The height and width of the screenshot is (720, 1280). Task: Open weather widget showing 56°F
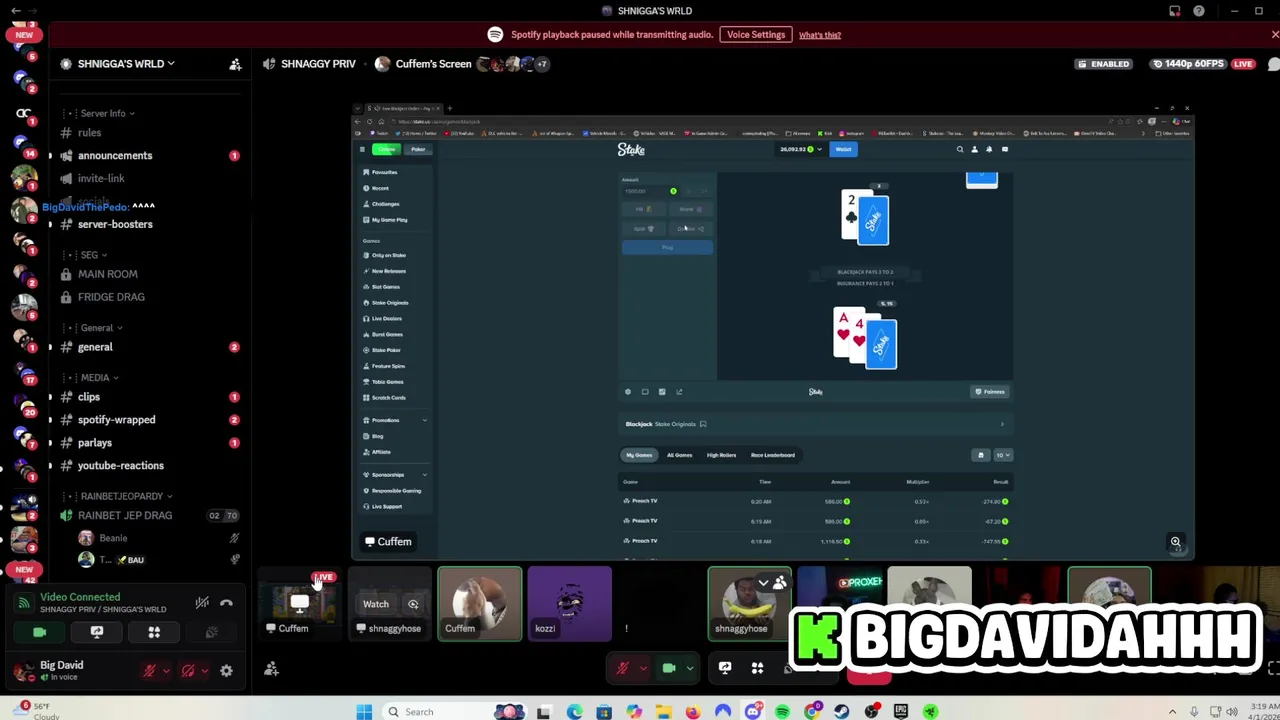click(34, 711)
